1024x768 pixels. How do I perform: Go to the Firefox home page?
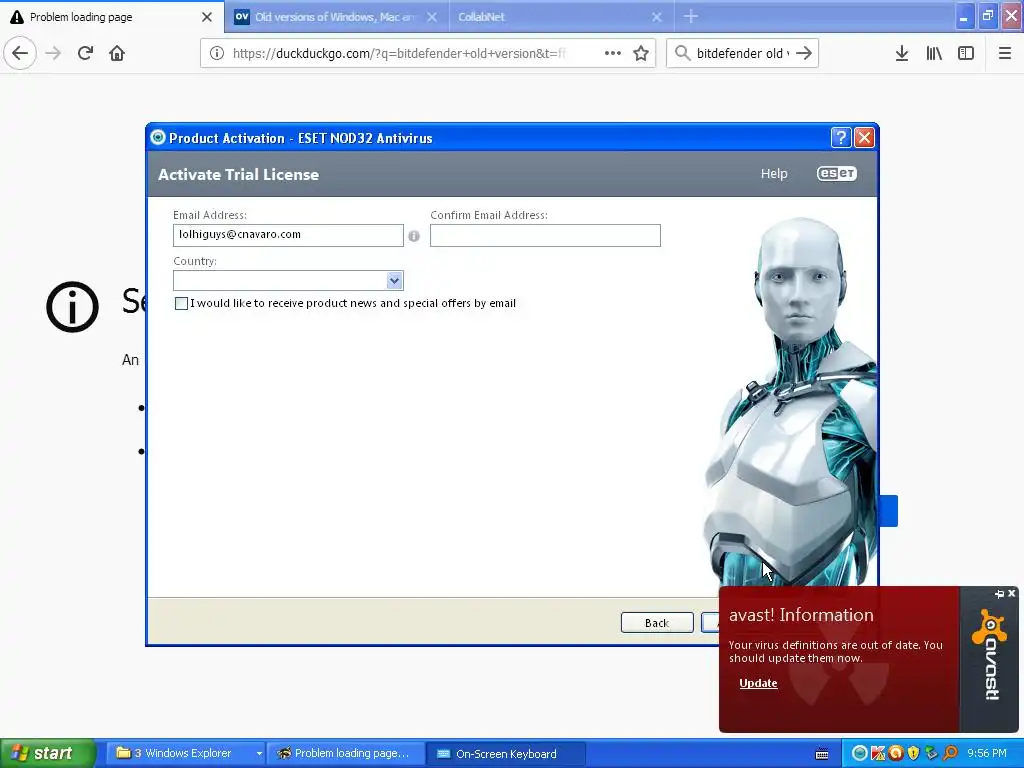(117, 53)
